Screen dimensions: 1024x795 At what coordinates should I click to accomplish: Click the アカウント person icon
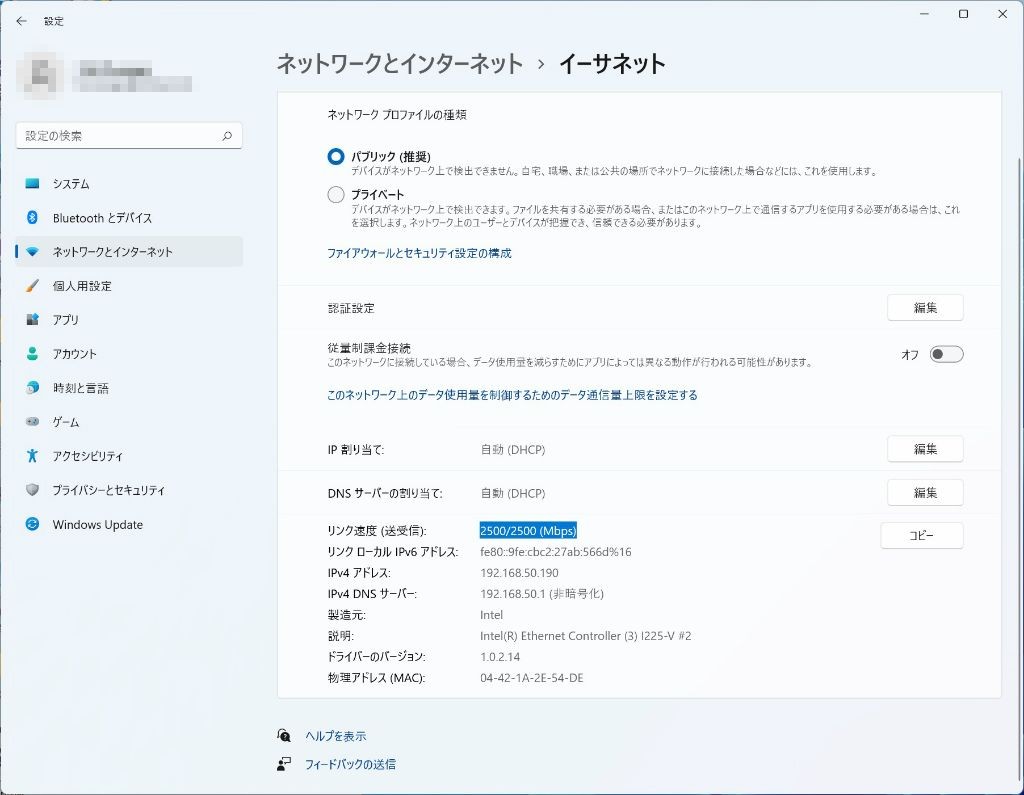pyautogui.click(x=33, y=354)
